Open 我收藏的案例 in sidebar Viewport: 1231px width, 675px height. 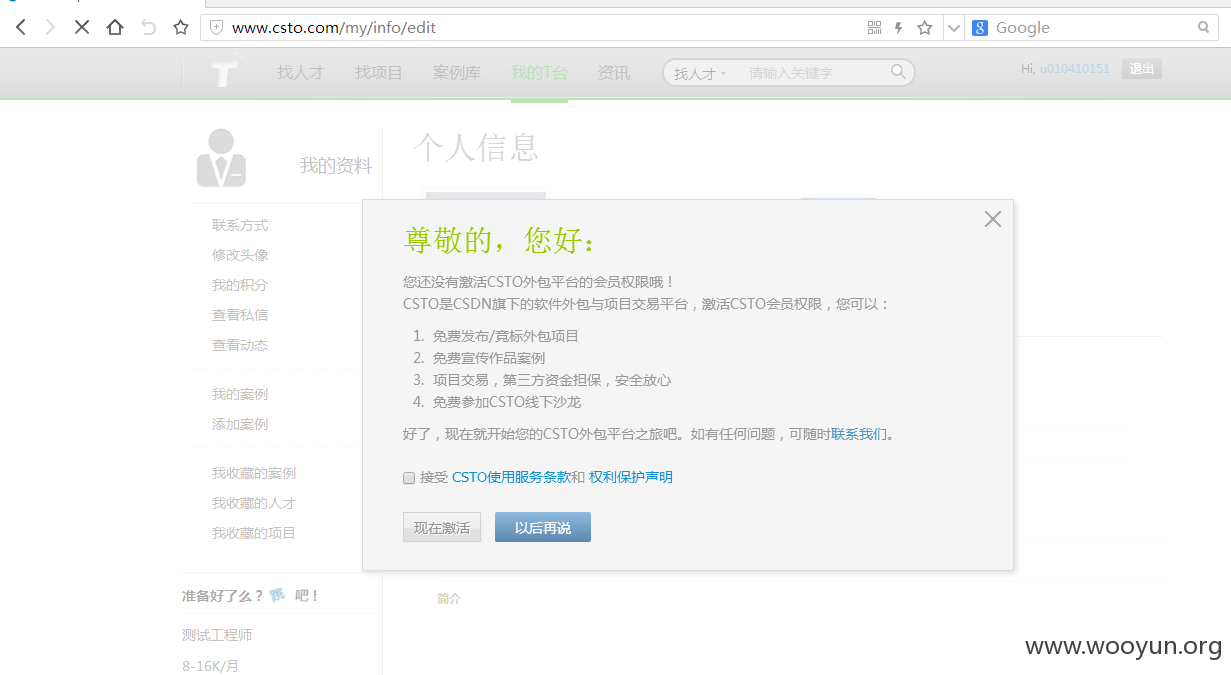click(x=254, y=473)
